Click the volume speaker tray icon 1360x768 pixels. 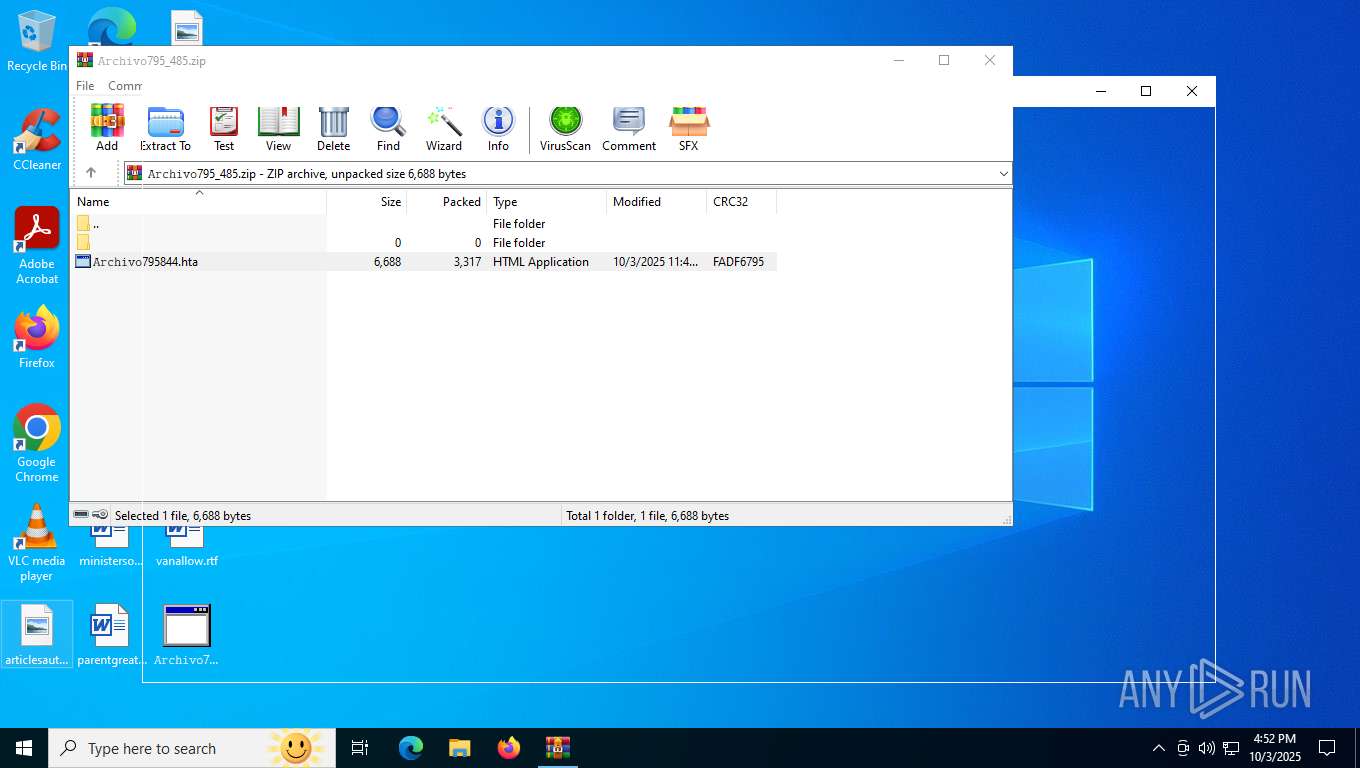[x=1207, y=748]
